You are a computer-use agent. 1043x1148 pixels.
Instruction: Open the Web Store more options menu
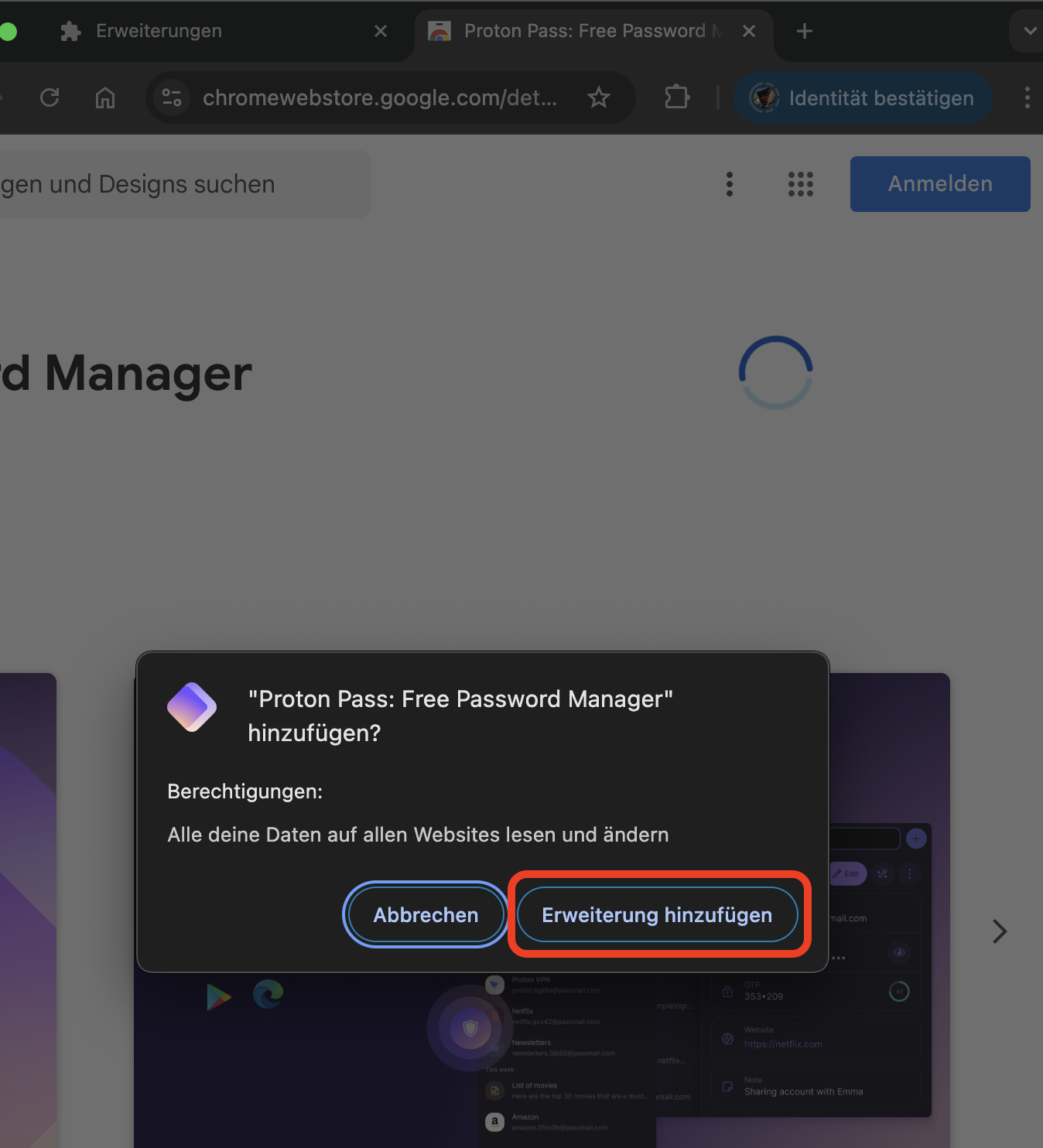[x=730, y=184]
